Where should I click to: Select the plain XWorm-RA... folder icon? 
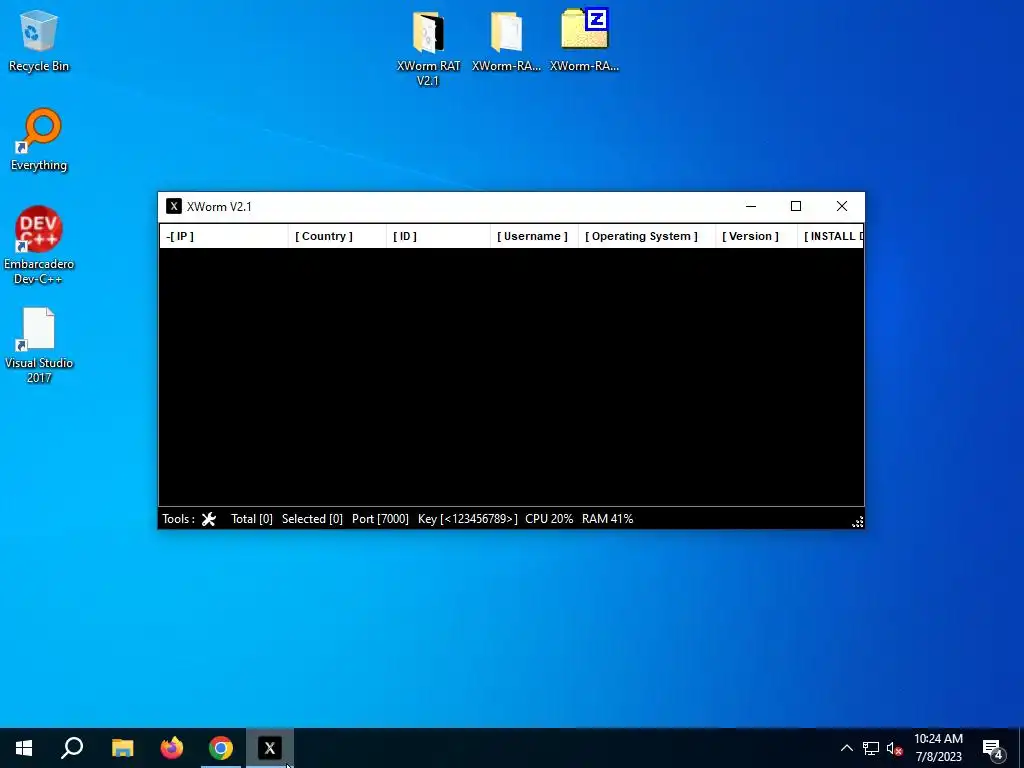[506, 40]
